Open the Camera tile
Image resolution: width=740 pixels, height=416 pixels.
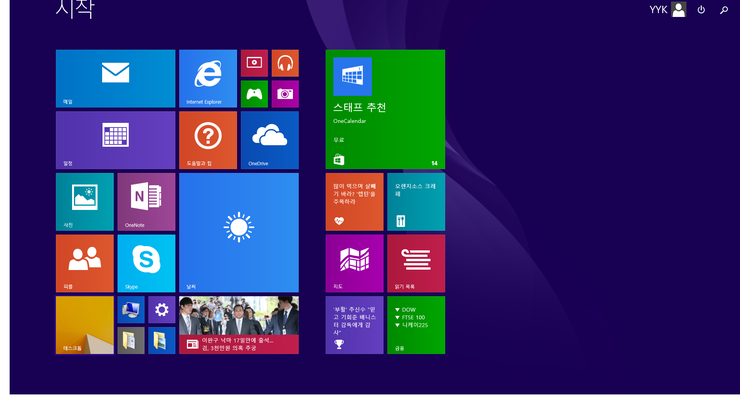point(285,94)
